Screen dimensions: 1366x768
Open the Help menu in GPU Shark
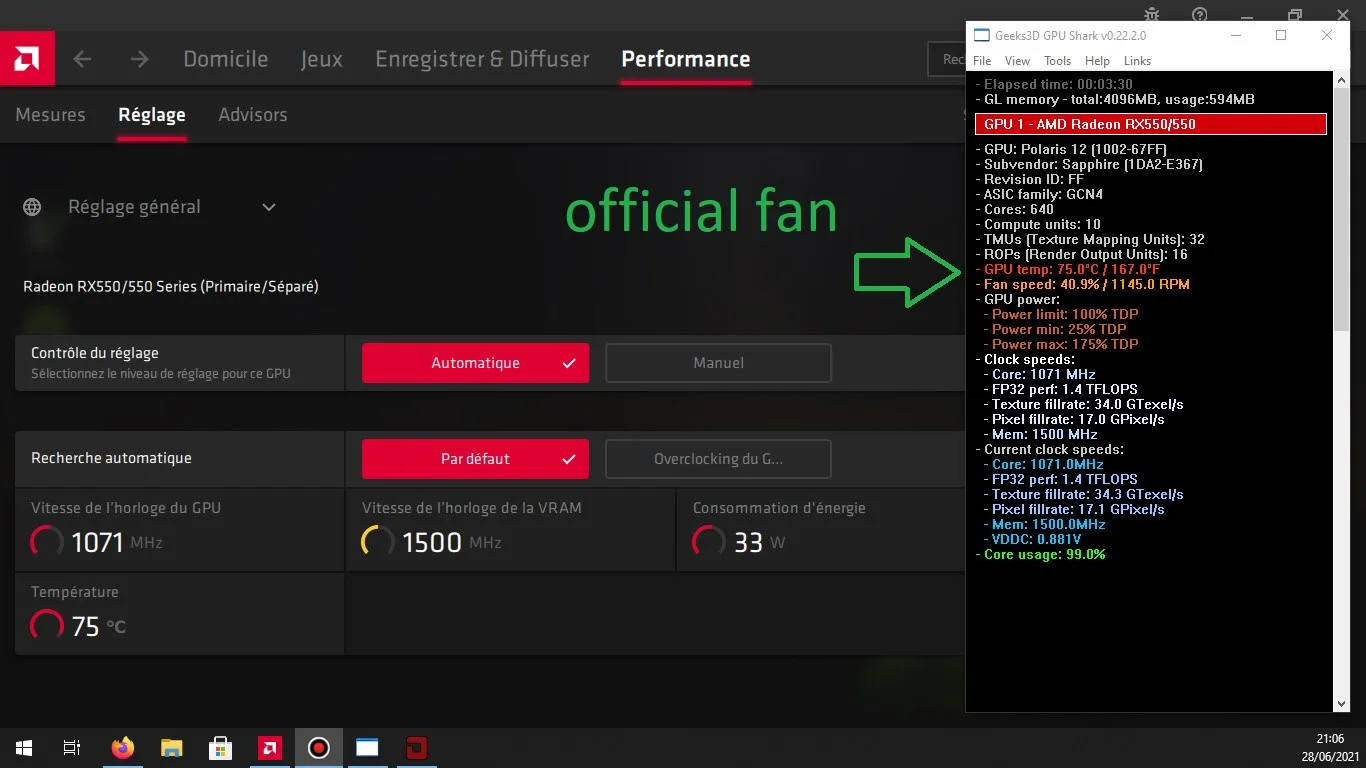[x=1097, y=61]
